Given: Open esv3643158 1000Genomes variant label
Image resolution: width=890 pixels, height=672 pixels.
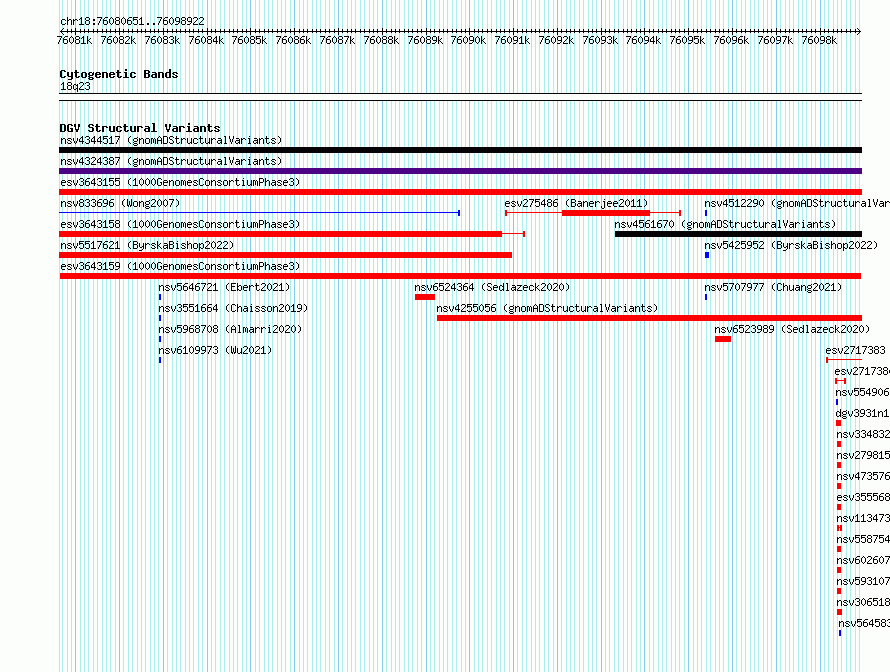Looking at the screenshot, I should (x=180, y=224).
